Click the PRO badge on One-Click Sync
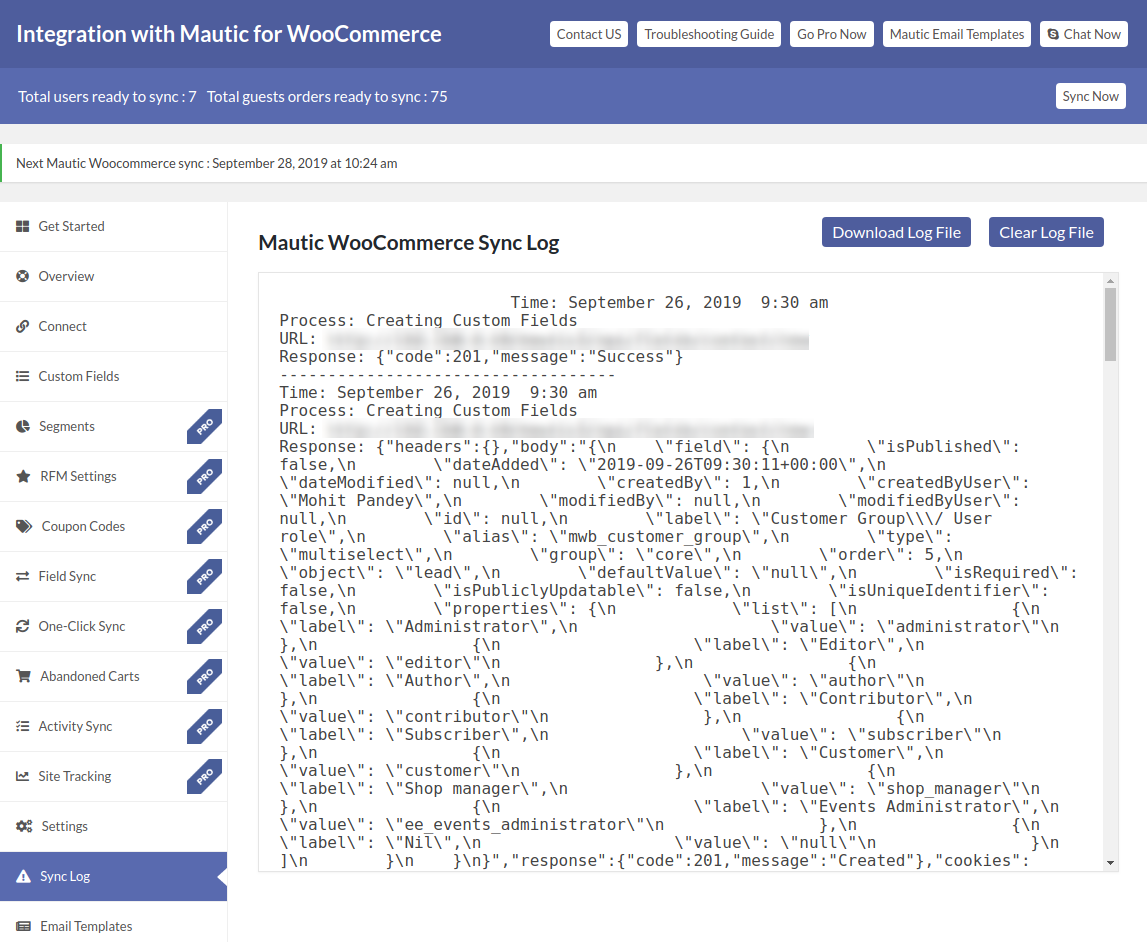 (205, 626)
